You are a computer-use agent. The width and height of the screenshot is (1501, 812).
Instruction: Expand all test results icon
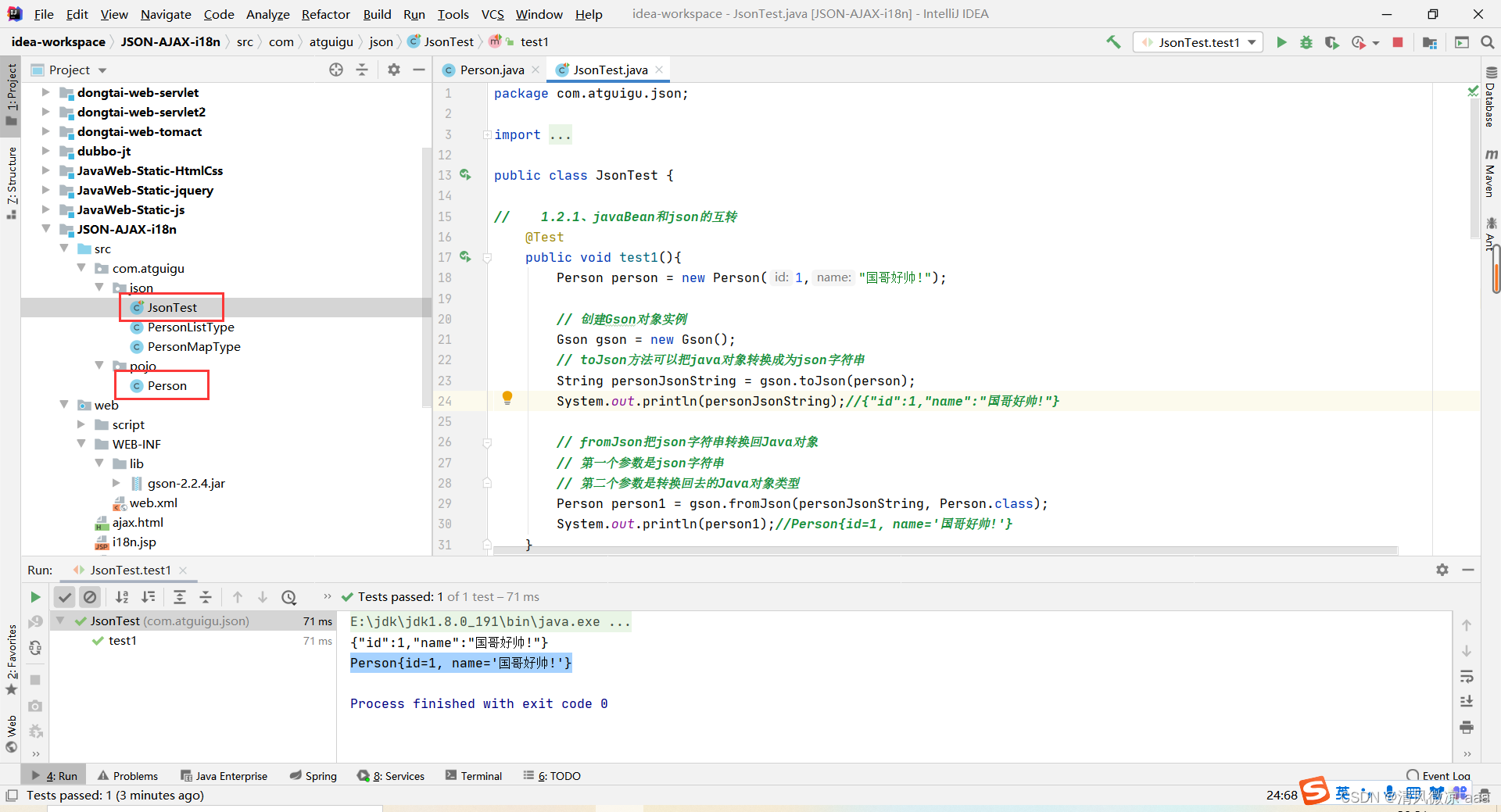click(179, 597)
